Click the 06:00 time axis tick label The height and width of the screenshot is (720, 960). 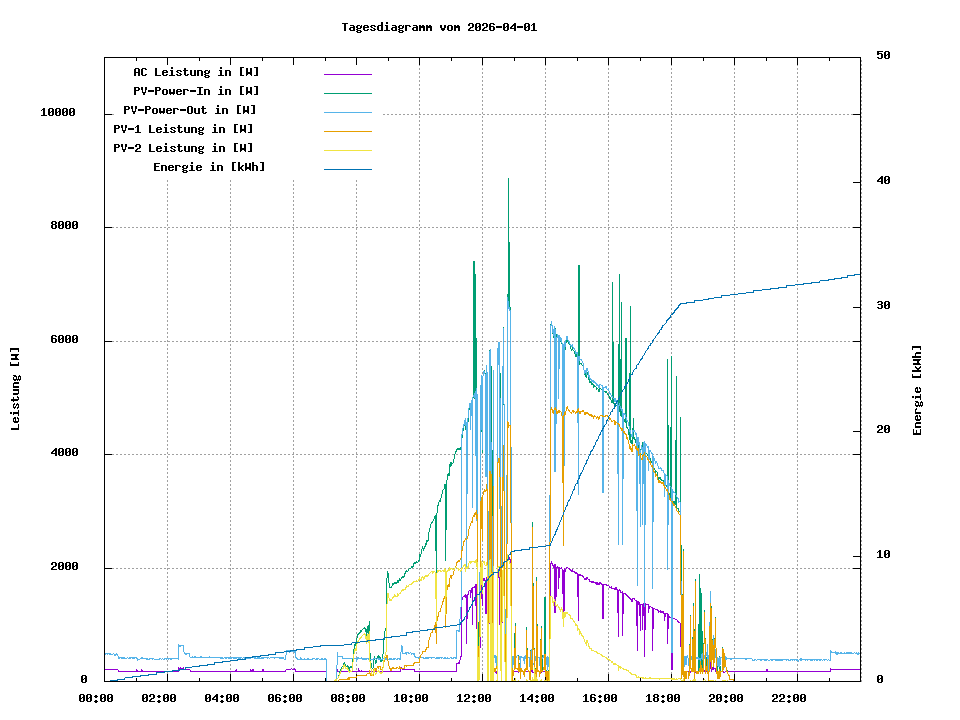(x=285, y=698)
